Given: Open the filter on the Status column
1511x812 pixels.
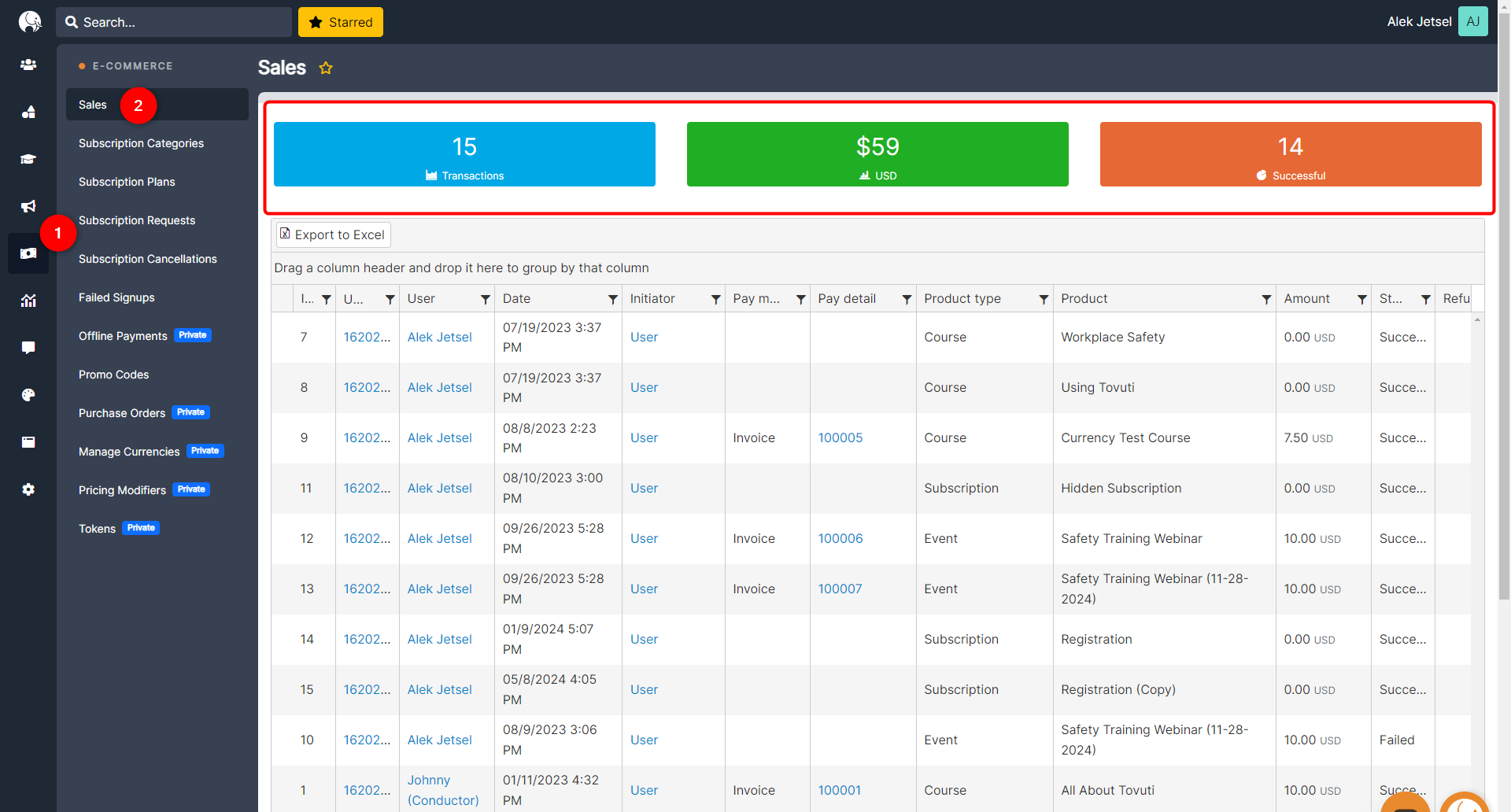Looking at the screenshot, I should [x=1426, y=299].
